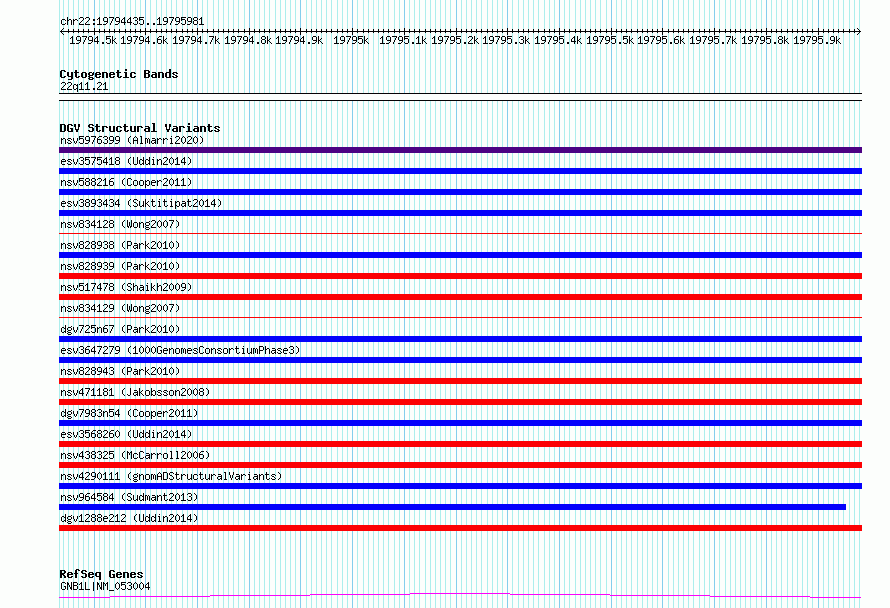Select the esv3575418 (Uddin2014) blue bar

460,171
